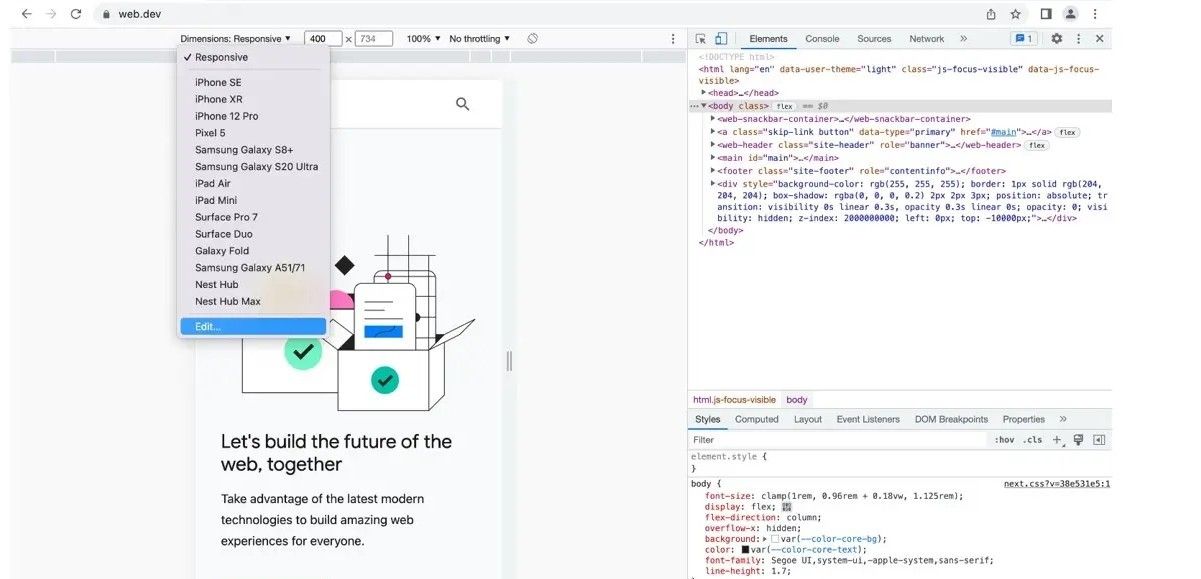Open the No throttling dropdown
Image resolution: width=1201 pixels, height=579 pixels.
point(479,39)
